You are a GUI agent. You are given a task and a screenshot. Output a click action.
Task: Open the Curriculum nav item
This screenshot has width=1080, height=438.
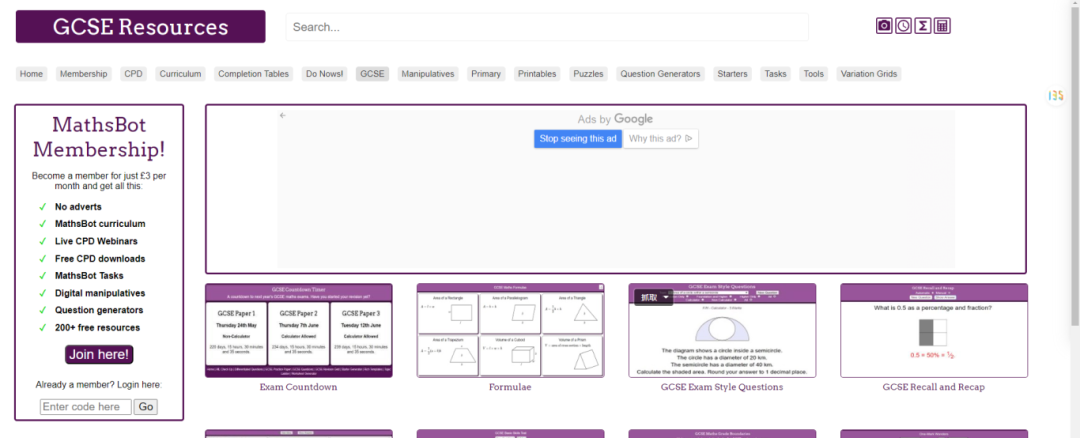point(180,74)
